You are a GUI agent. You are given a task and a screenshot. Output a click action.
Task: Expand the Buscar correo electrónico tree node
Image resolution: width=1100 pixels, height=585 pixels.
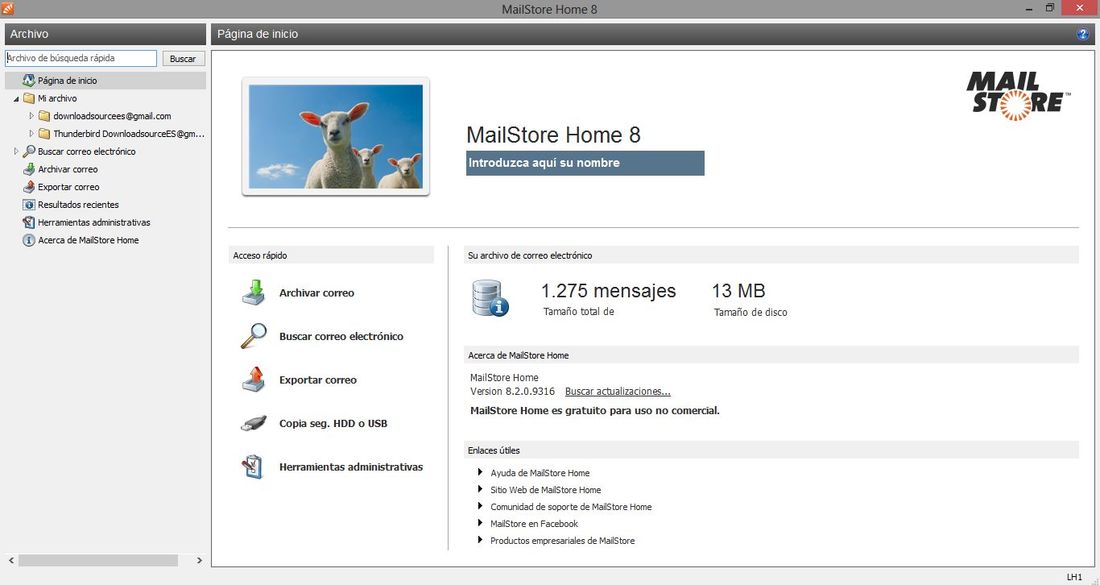(x=16, y=152)
